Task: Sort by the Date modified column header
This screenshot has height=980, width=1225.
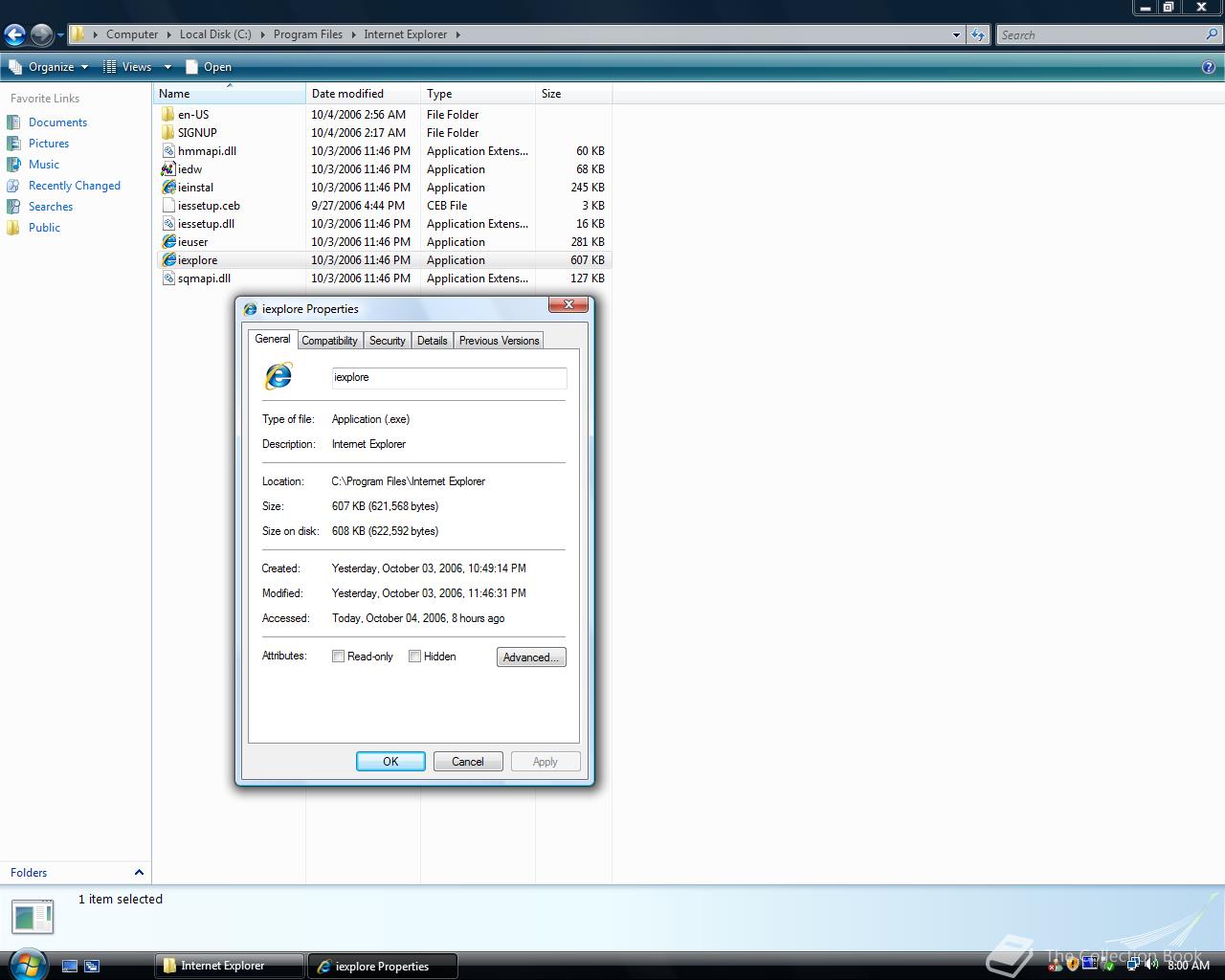Action: [363, 94]
